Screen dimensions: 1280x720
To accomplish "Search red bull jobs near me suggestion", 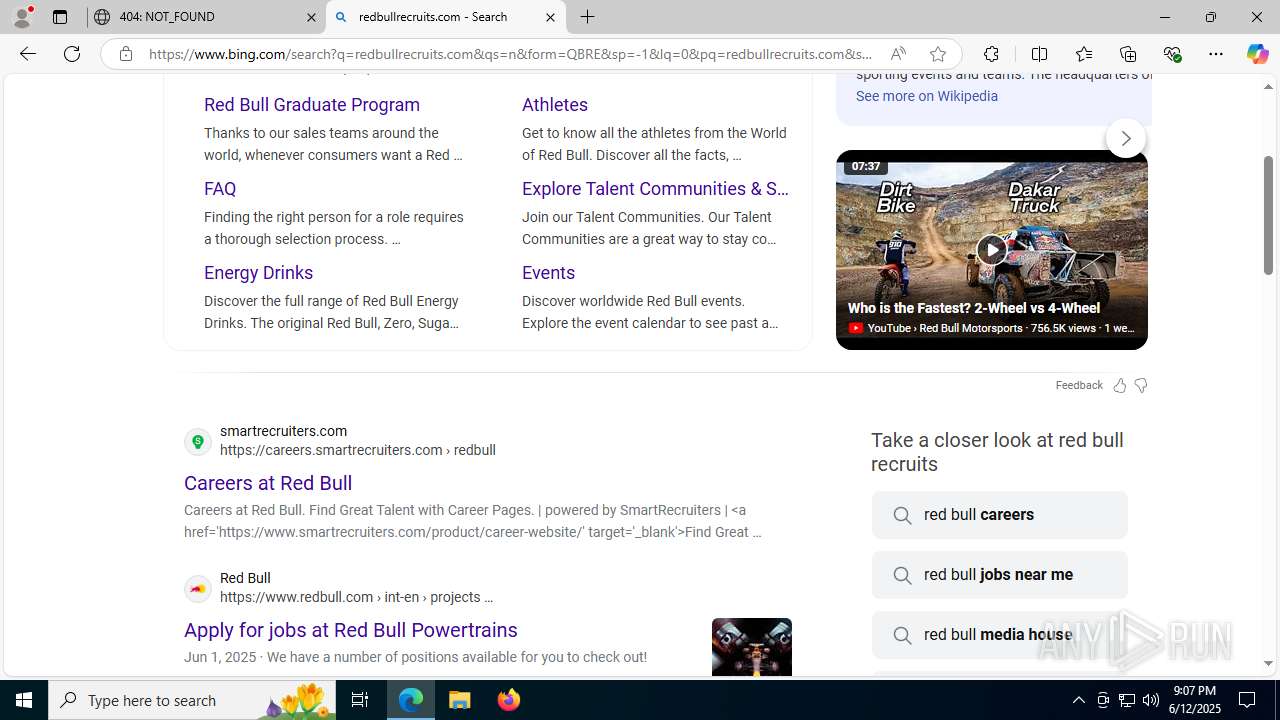I will tap(999, 575).
